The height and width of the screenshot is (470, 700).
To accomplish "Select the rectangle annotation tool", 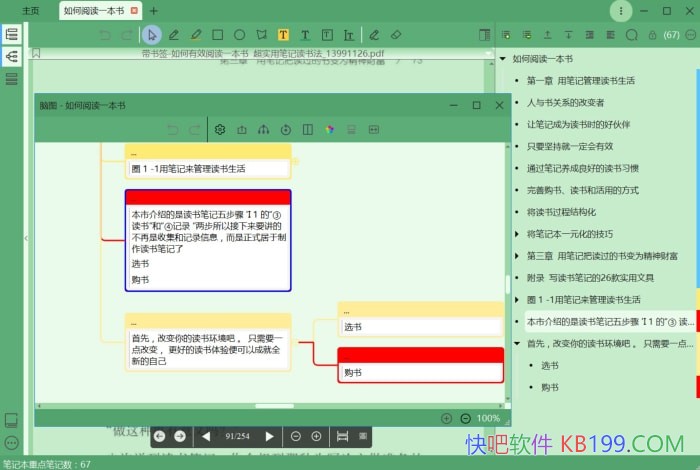I will click(217, 35).
